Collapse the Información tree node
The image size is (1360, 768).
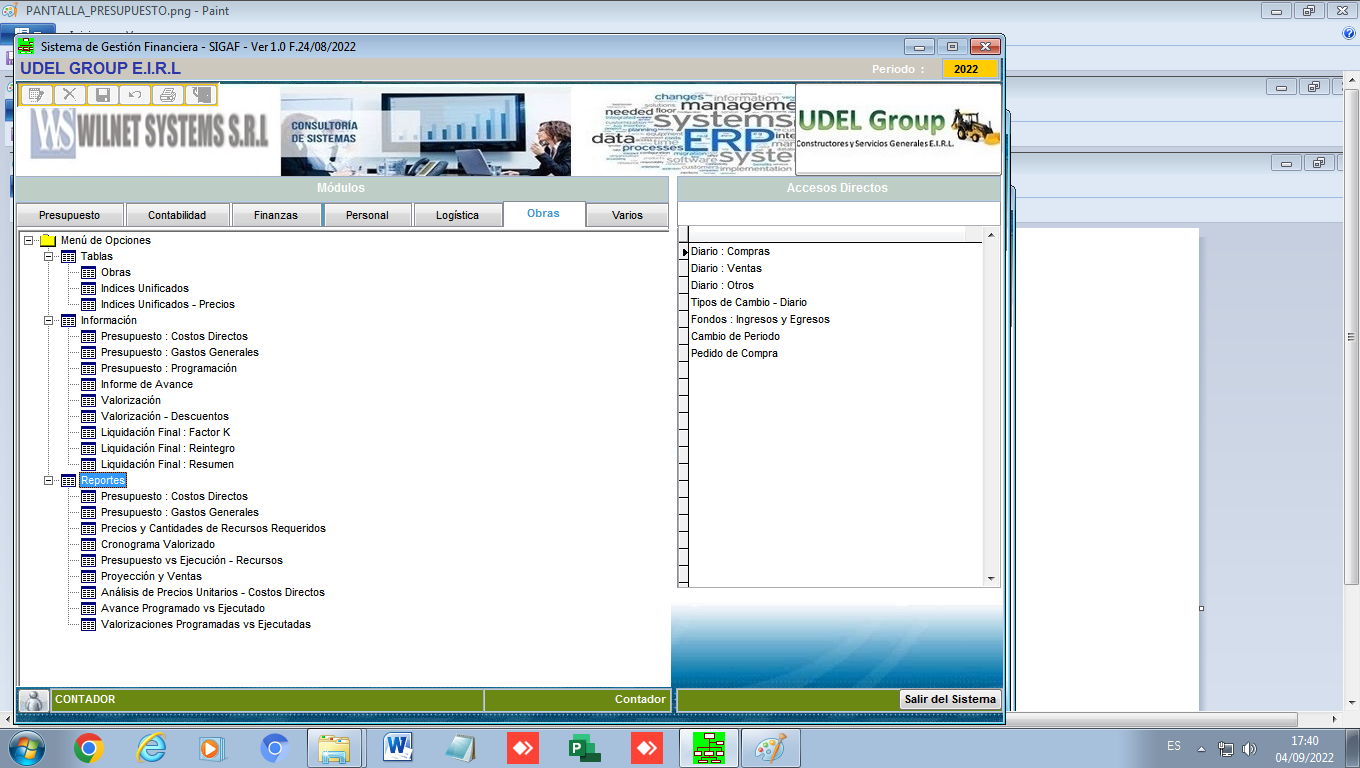point(48,321)
